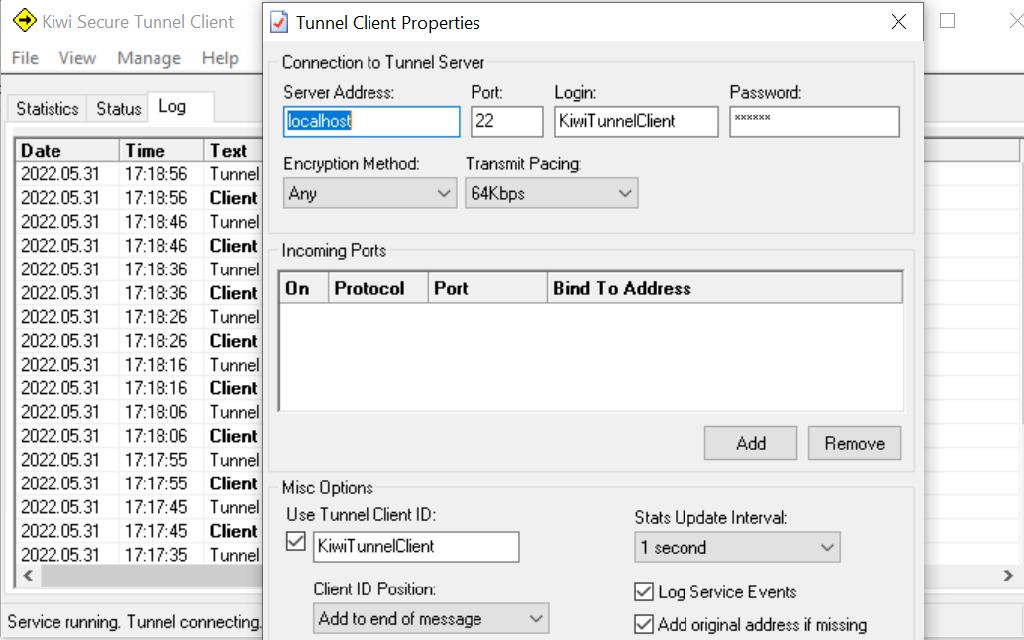This screenshot has height=640, width=1024.
Task: Open the Manage menu
Action: click(149, 58)
